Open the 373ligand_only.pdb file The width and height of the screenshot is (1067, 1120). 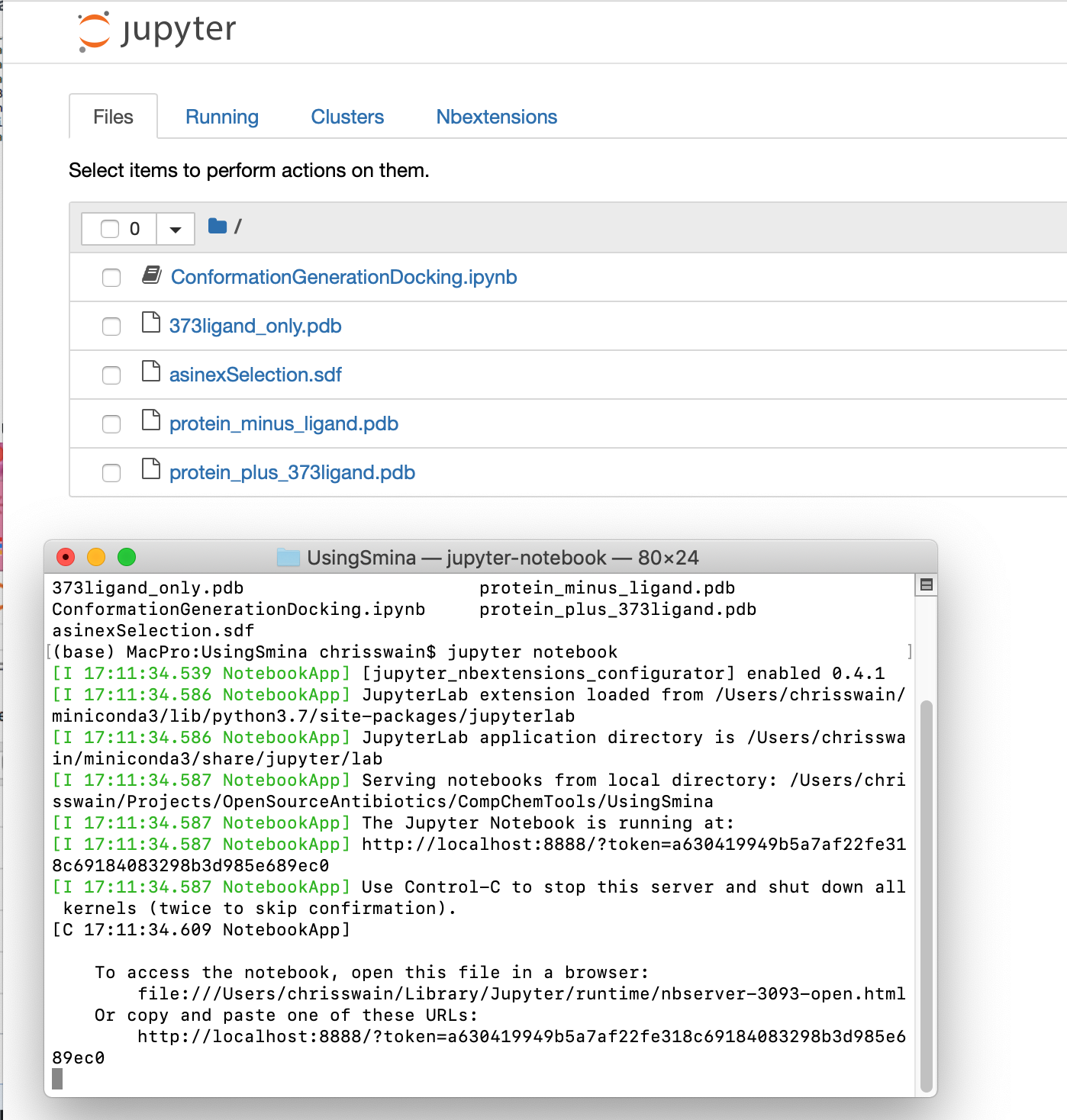tap(256, 326)
